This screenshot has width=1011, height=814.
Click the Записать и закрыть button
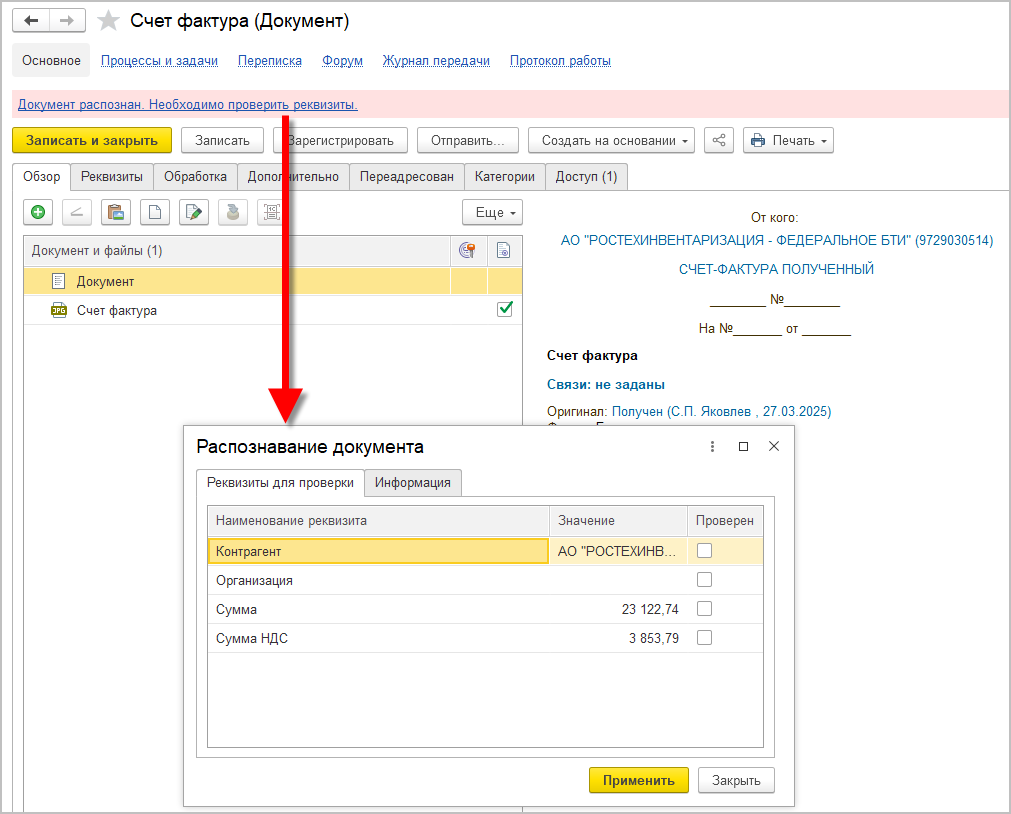pyautogui.click(x=92, y=141)
